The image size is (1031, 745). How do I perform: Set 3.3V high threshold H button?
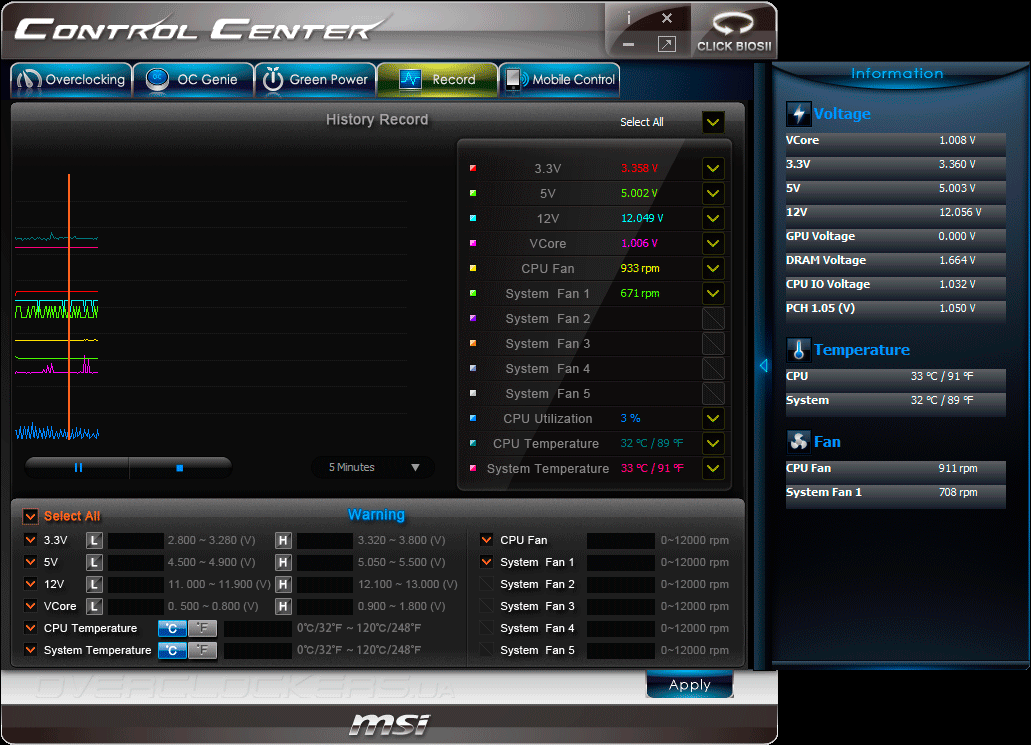[283, 541]
